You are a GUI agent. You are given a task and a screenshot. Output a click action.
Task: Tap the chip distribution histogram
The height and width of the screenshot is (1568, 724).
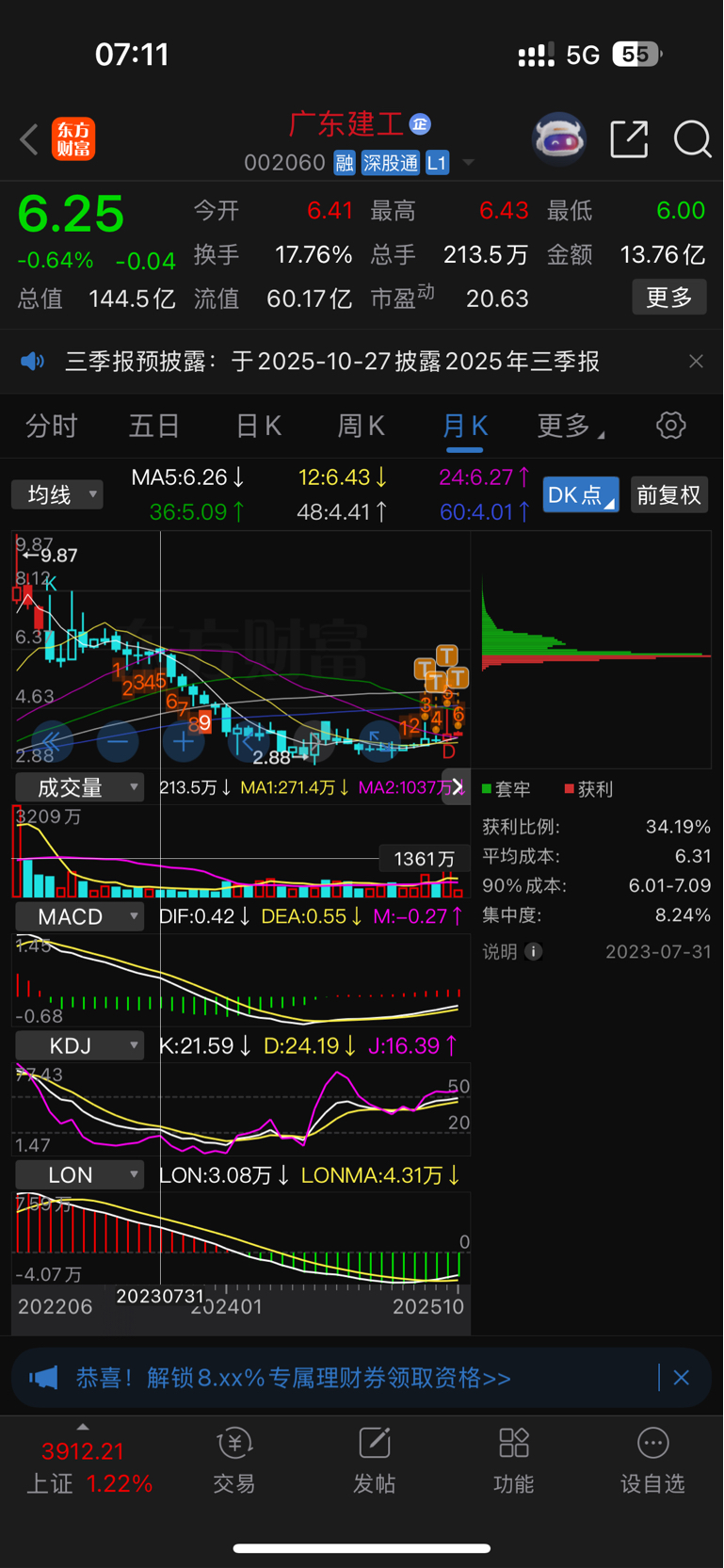click(x=596, y=650)
